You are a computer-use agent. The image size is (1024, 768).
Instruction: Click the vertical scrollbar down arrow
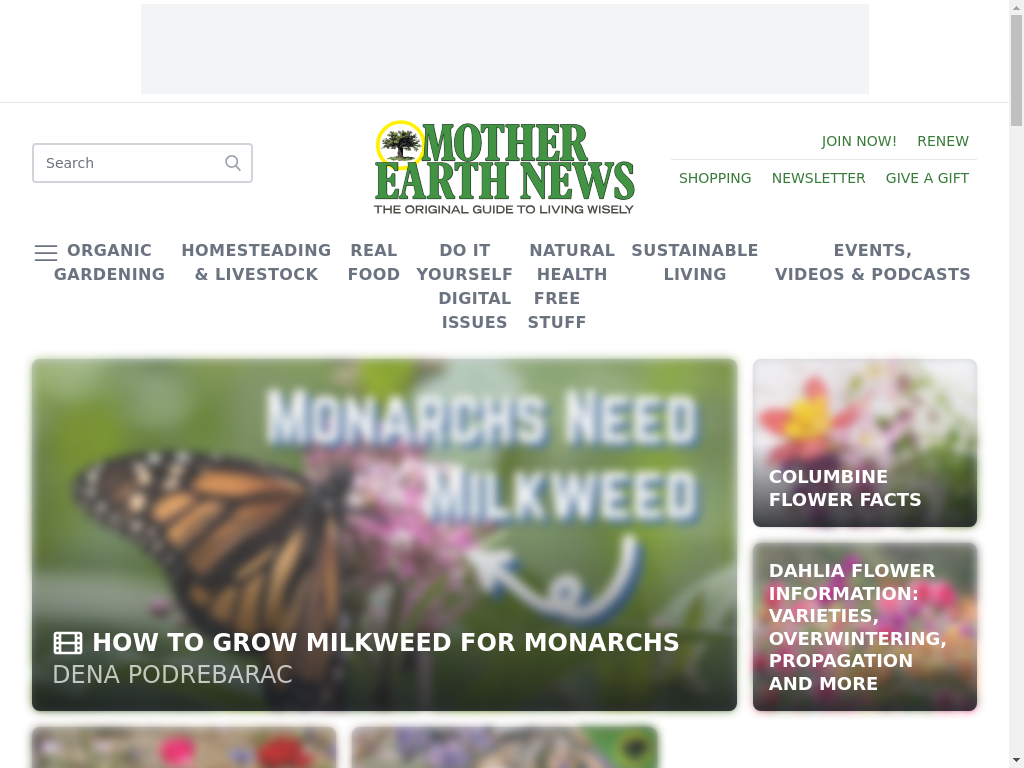click(x=1016, y=761)
